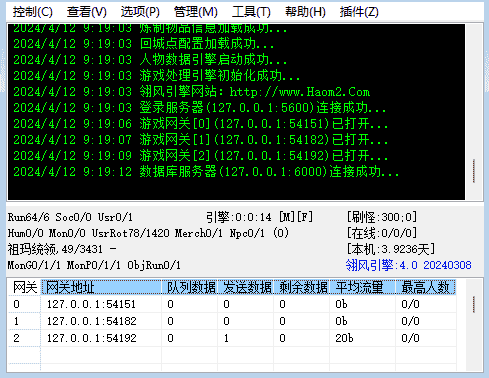Screen dimensions: 489x378
Task: Click log line 数据库服务器(127.0.0.1:6000)连接成功
Action: pyautogui.click(x=206, y=172)
